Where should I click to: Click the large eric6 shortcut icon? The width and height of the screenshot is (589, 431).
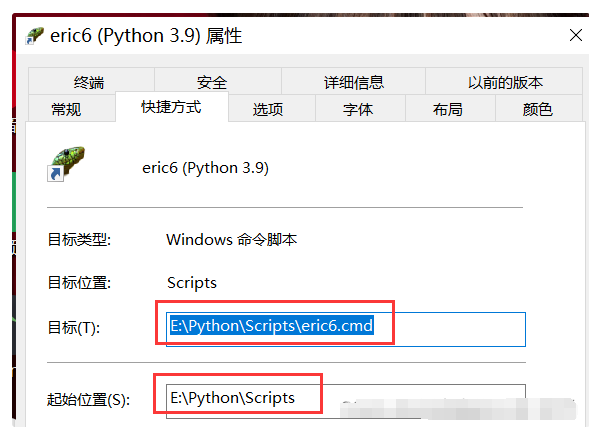pyautogui.click(x=66, y=163)
